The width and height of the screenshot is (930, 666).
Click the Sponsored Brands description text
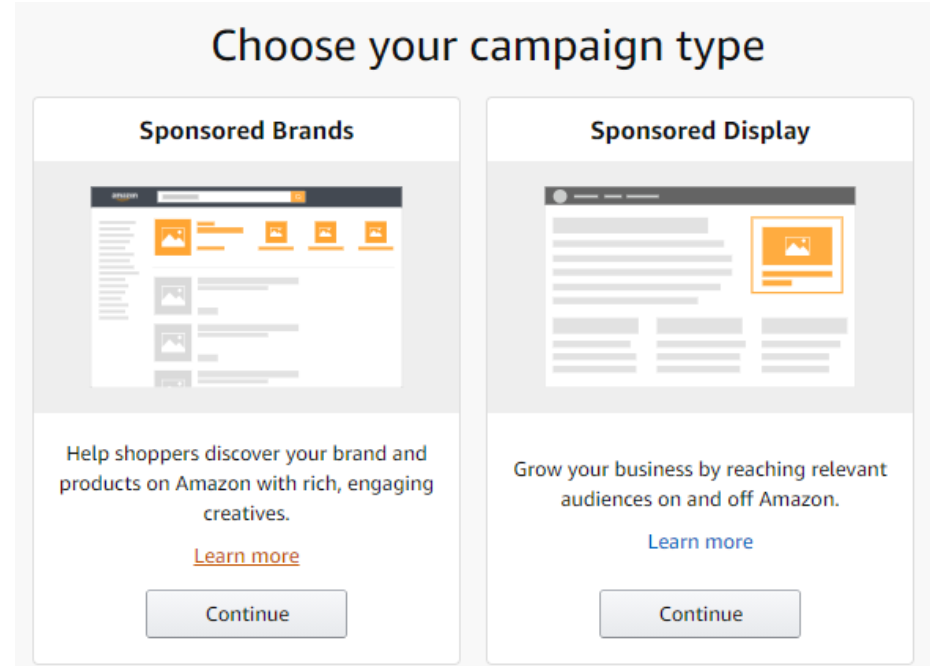[247, 483]
